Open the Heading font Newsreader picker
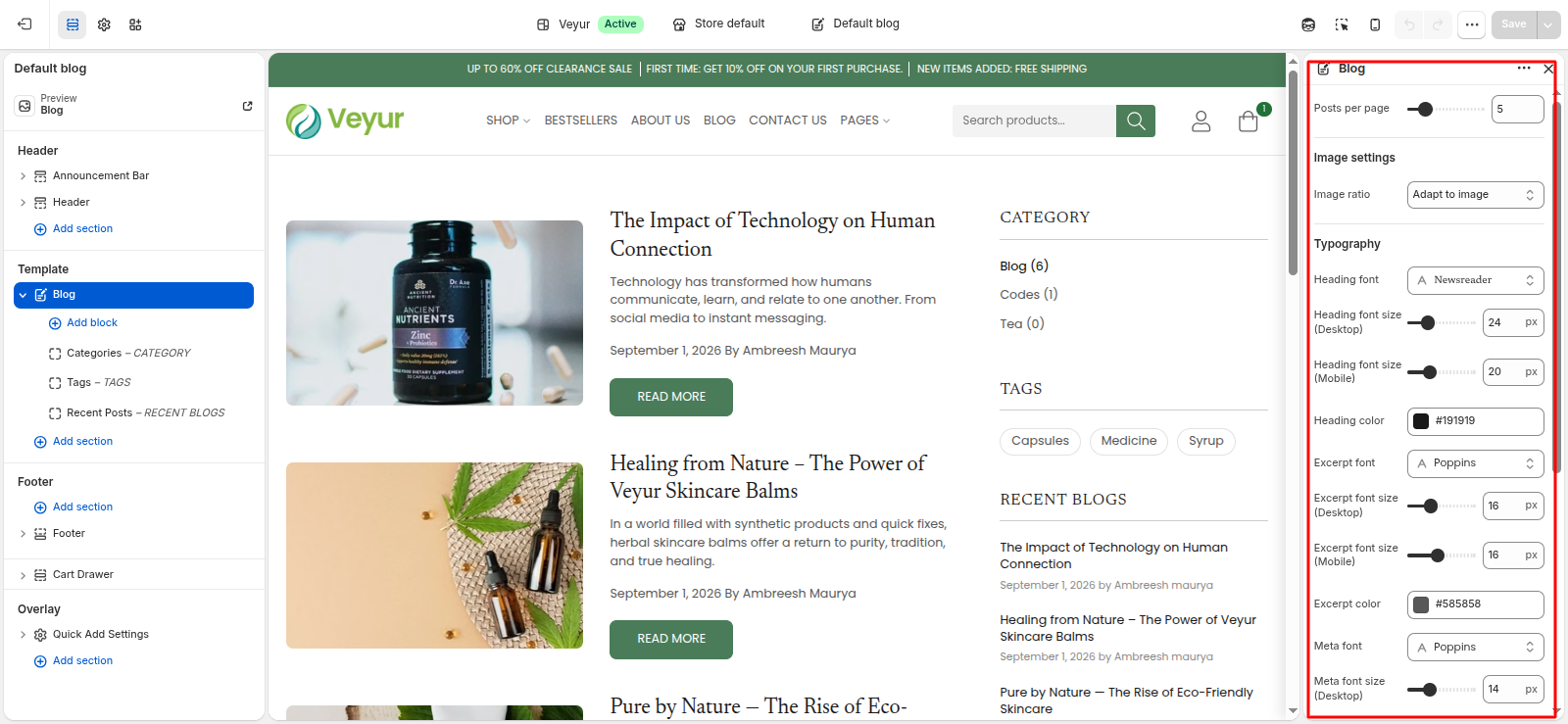Viewport: 1568px width, 724px height. (1475, 280)
